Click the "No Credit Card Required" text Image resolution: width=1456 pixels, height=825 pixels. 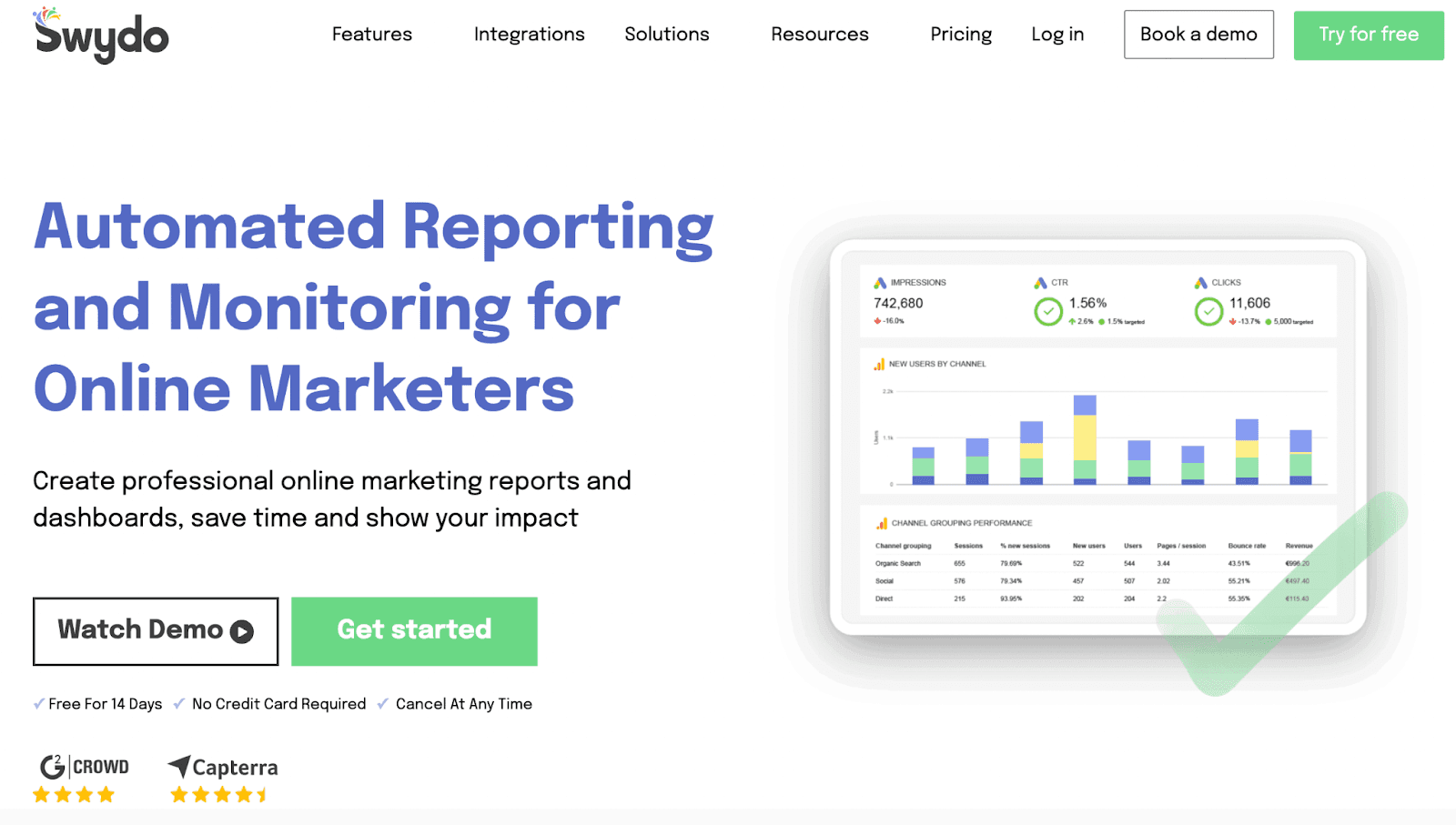click(279, 704)
